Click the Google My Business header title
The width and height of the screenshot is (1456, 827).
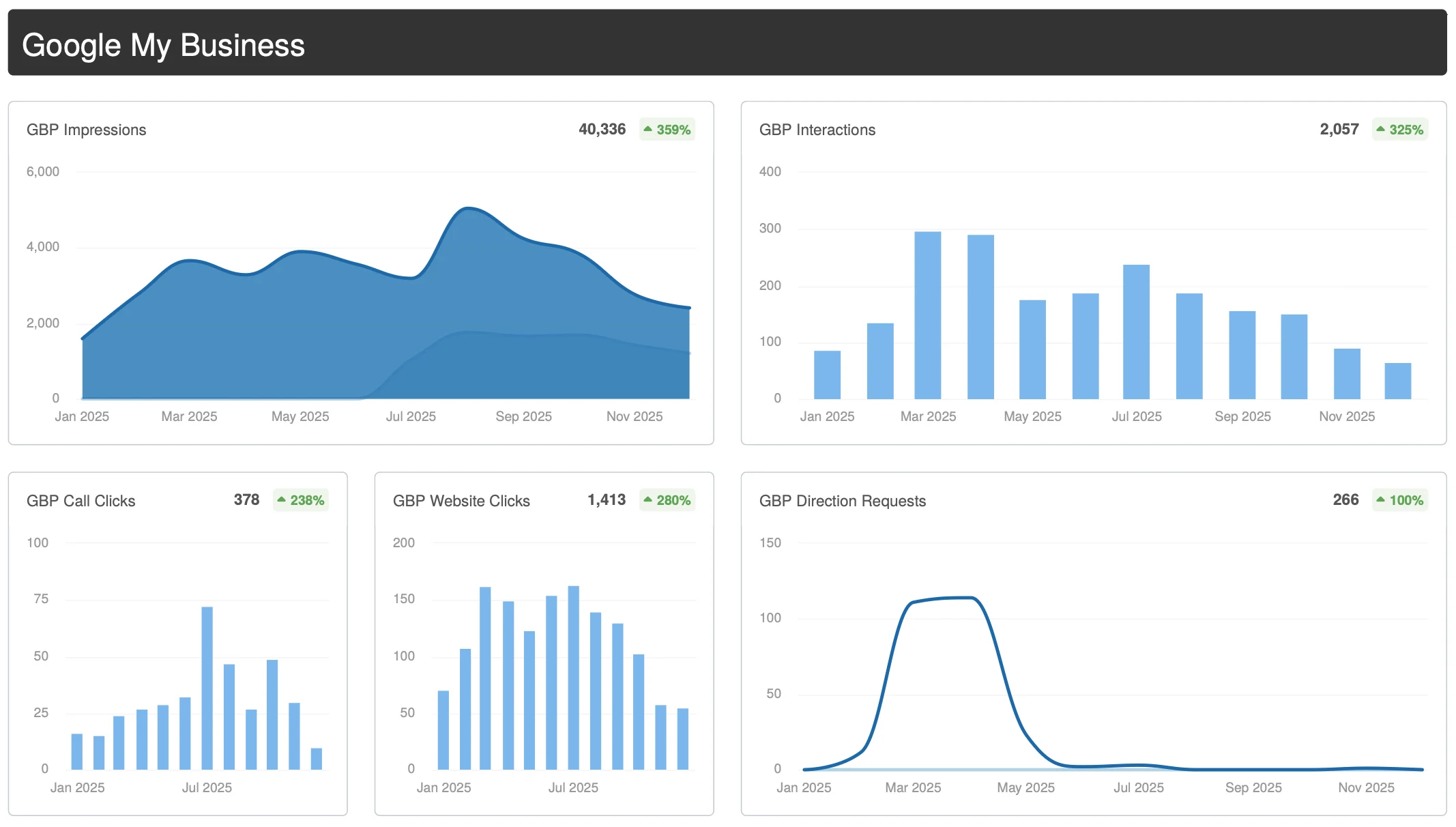(163, 45)
